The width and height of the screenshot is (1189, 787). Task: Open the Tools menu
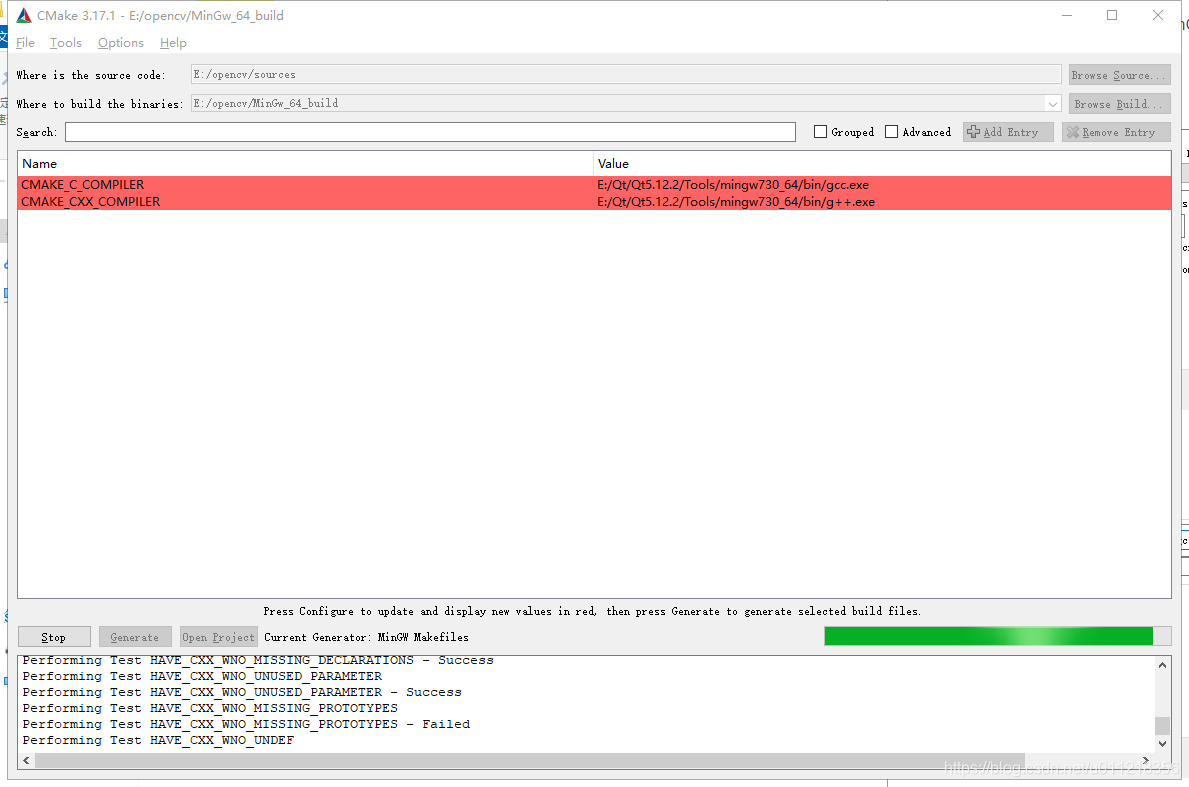[x=66, y=42]
